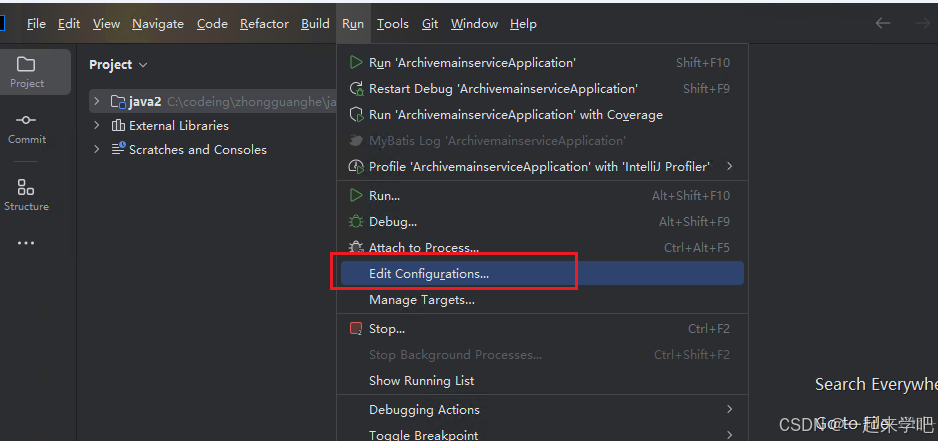Select the java2 project row
This screenshot has height=441, width=938.
[x=213, y=102]
